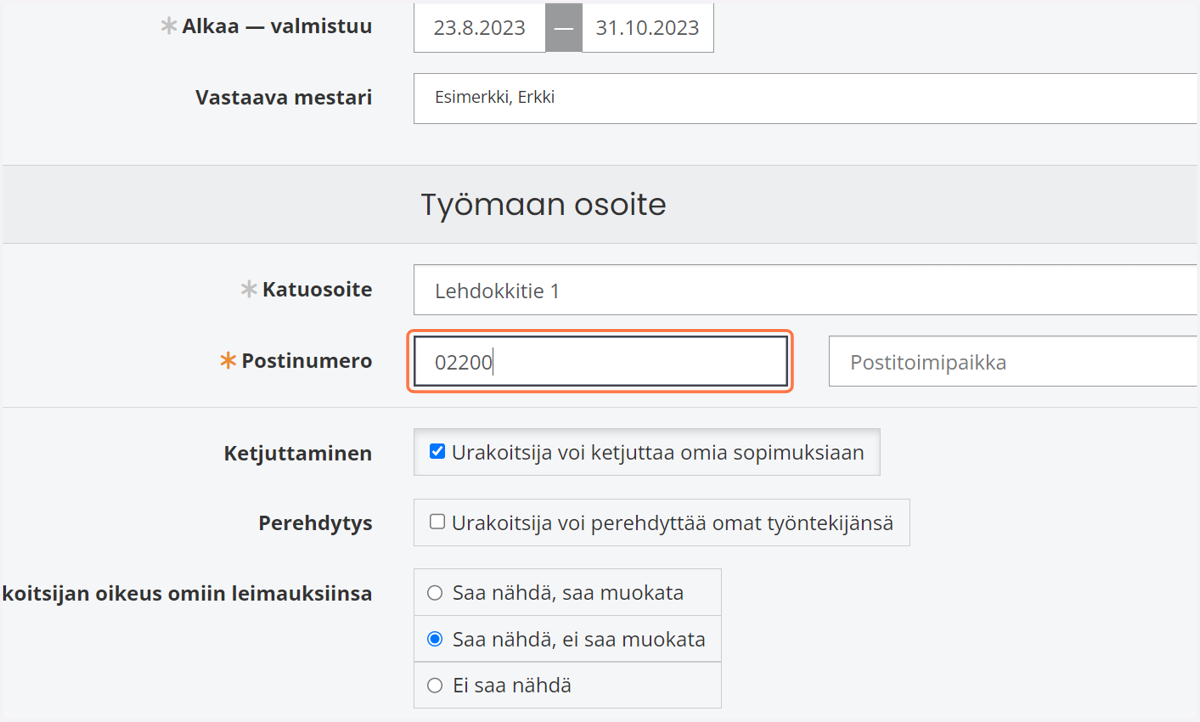Viewport: 1200px width, 722px height.
Task: Click the Katuosoite label
Action: coord(318,290)
